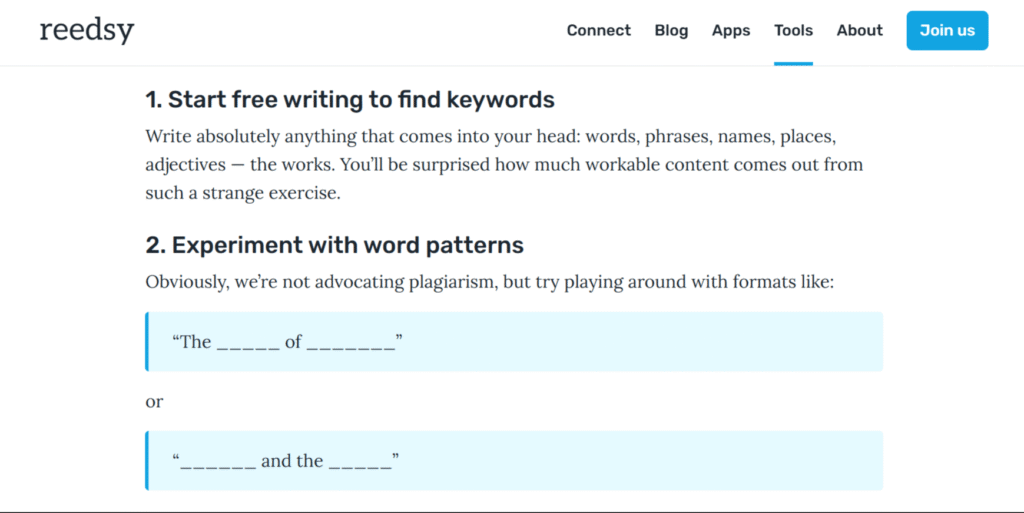Click the blank before "and the"

click(218, 467)
